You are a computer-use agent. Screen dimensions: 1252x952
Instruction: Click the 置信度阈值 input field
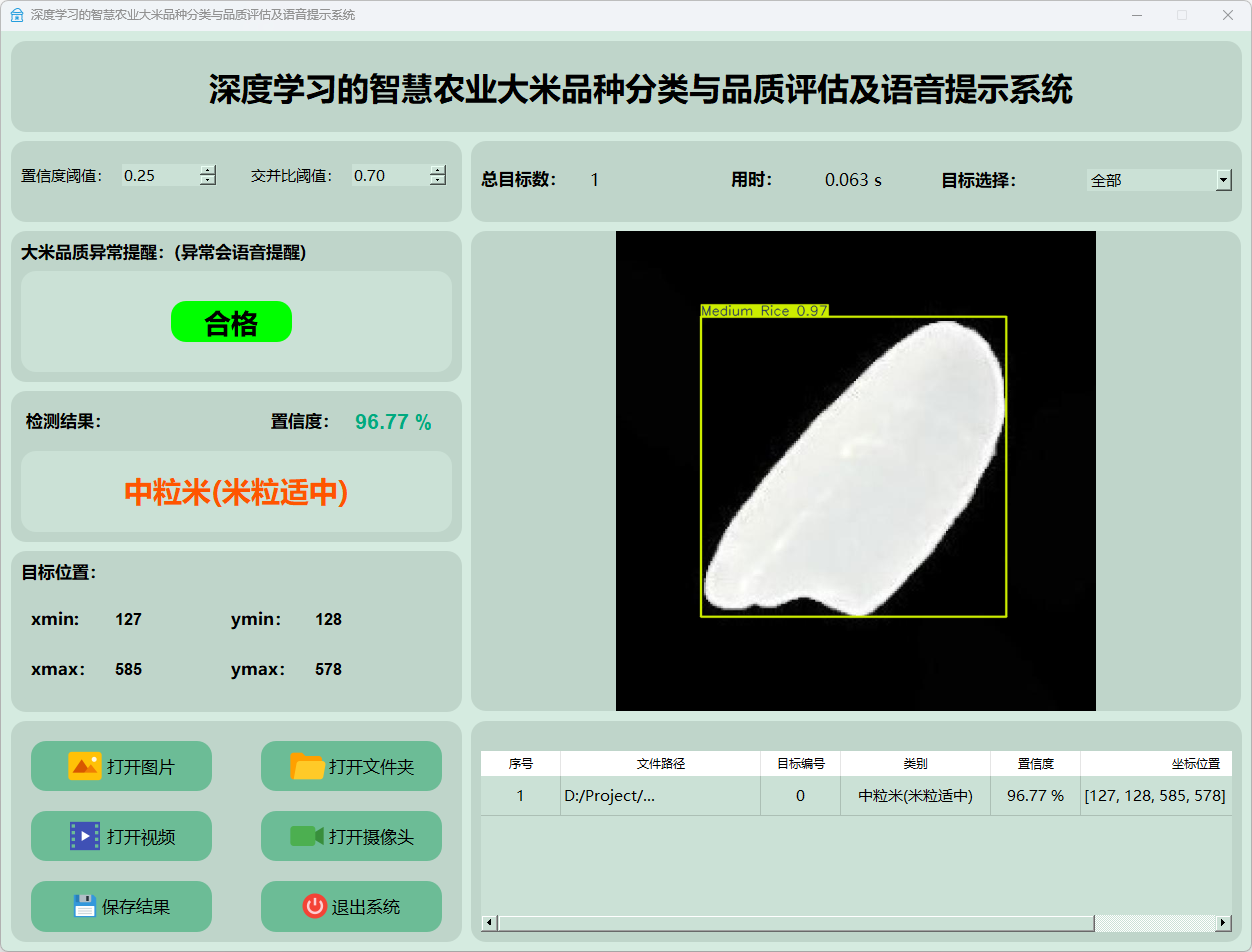[160, 176]
